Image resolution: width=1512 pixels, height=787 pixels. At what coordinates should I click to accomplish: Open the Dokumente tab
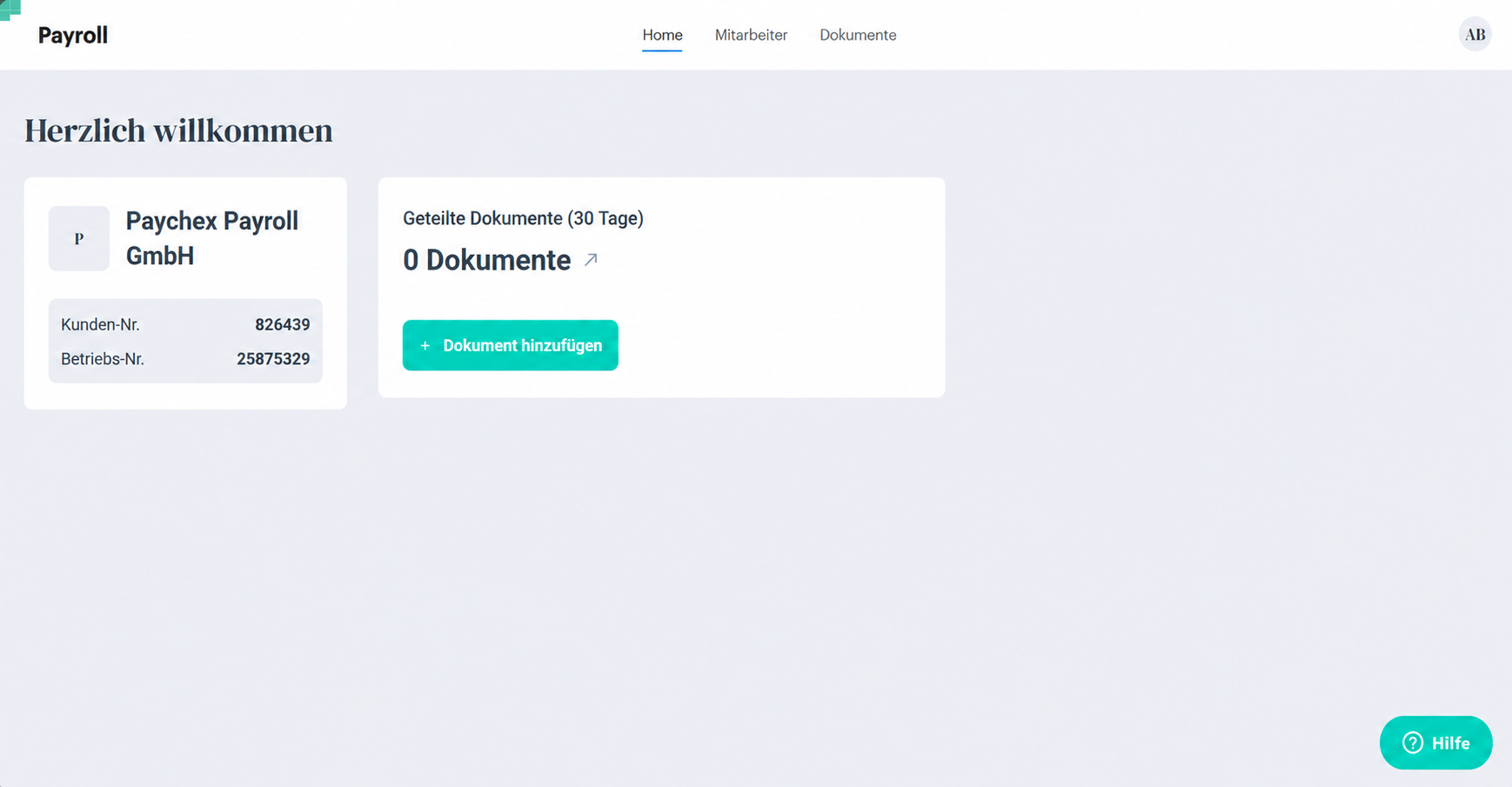coord(858,35)
